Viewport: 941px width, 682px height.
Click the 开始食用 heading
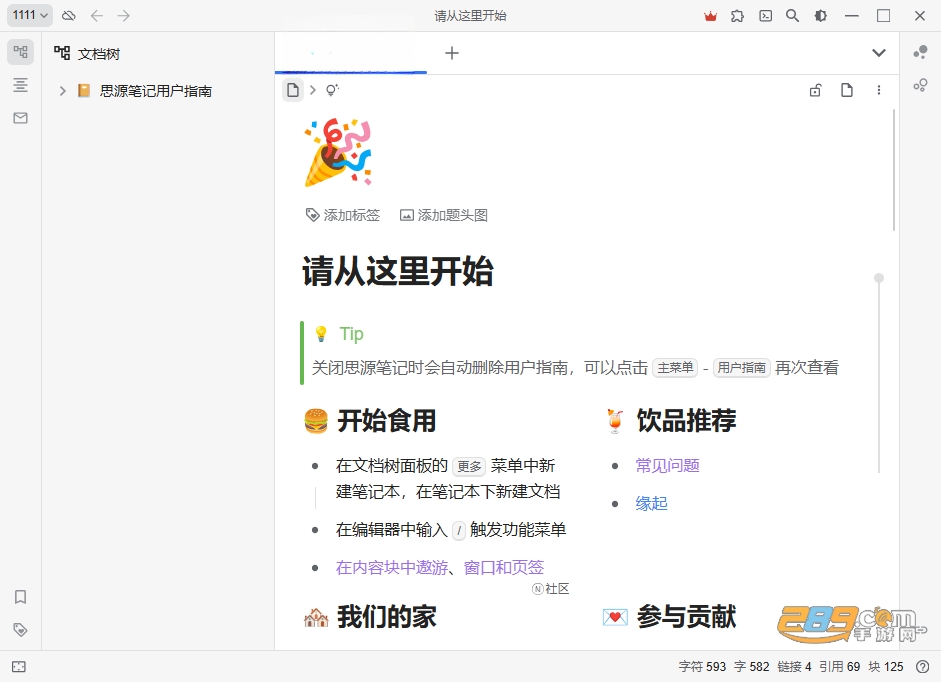386,420
